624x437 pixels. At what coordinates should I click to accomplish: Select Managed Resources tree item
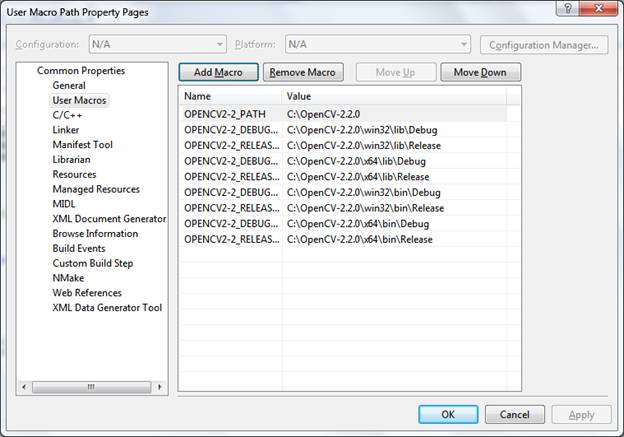[96, 189]
